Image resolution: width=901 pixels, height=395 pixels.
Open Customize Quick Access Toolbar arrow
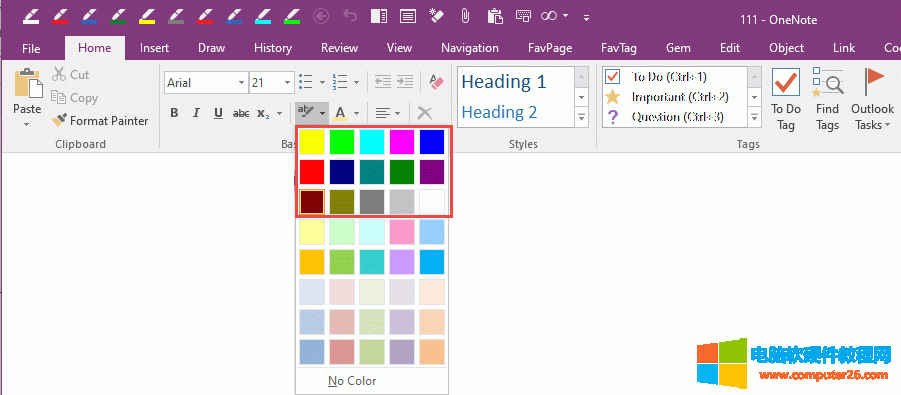click(x=586, y=17)
